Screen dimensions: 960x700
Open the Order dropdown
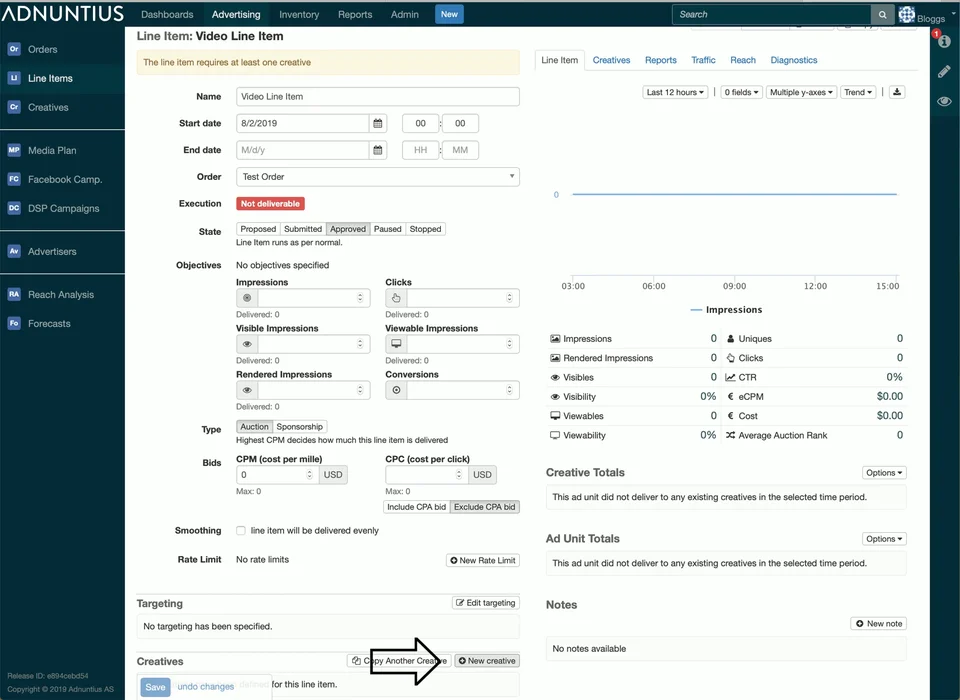pyautogui.click(x=378, y=177)
